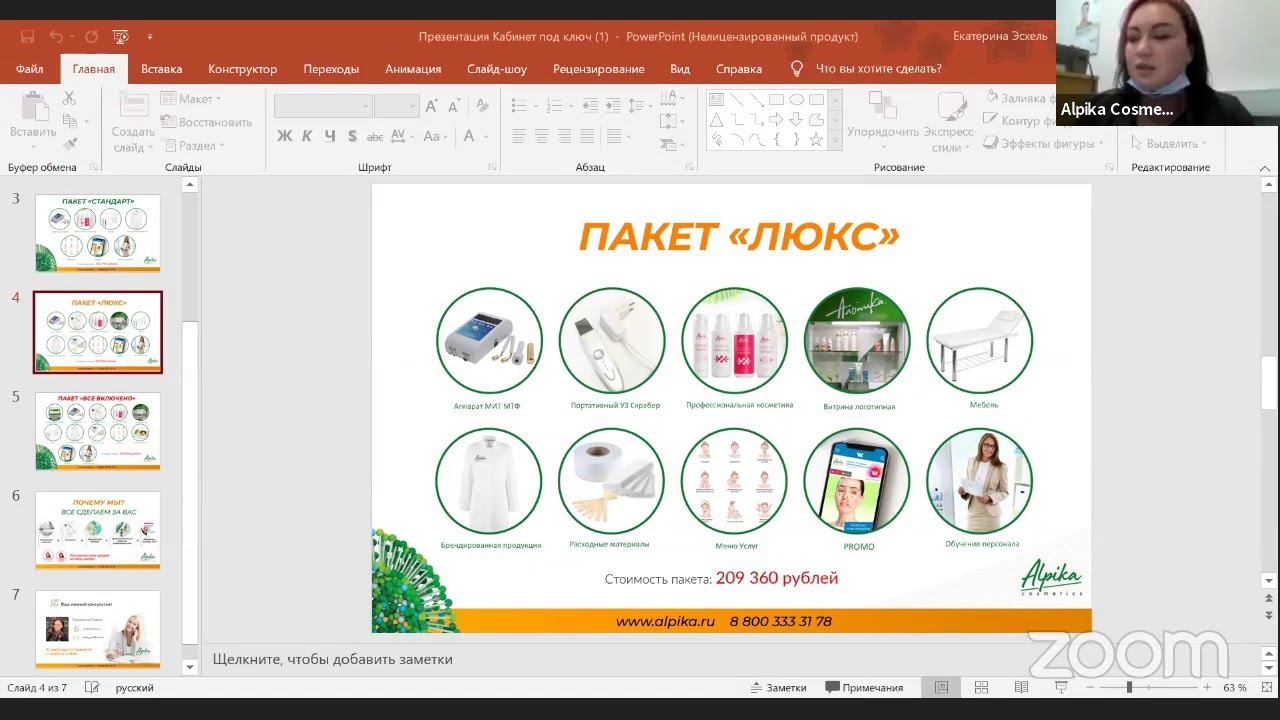Click the numbered list icon
Image resolution: width=1280 pixels, height=720 pixels.
pos(557,106)
